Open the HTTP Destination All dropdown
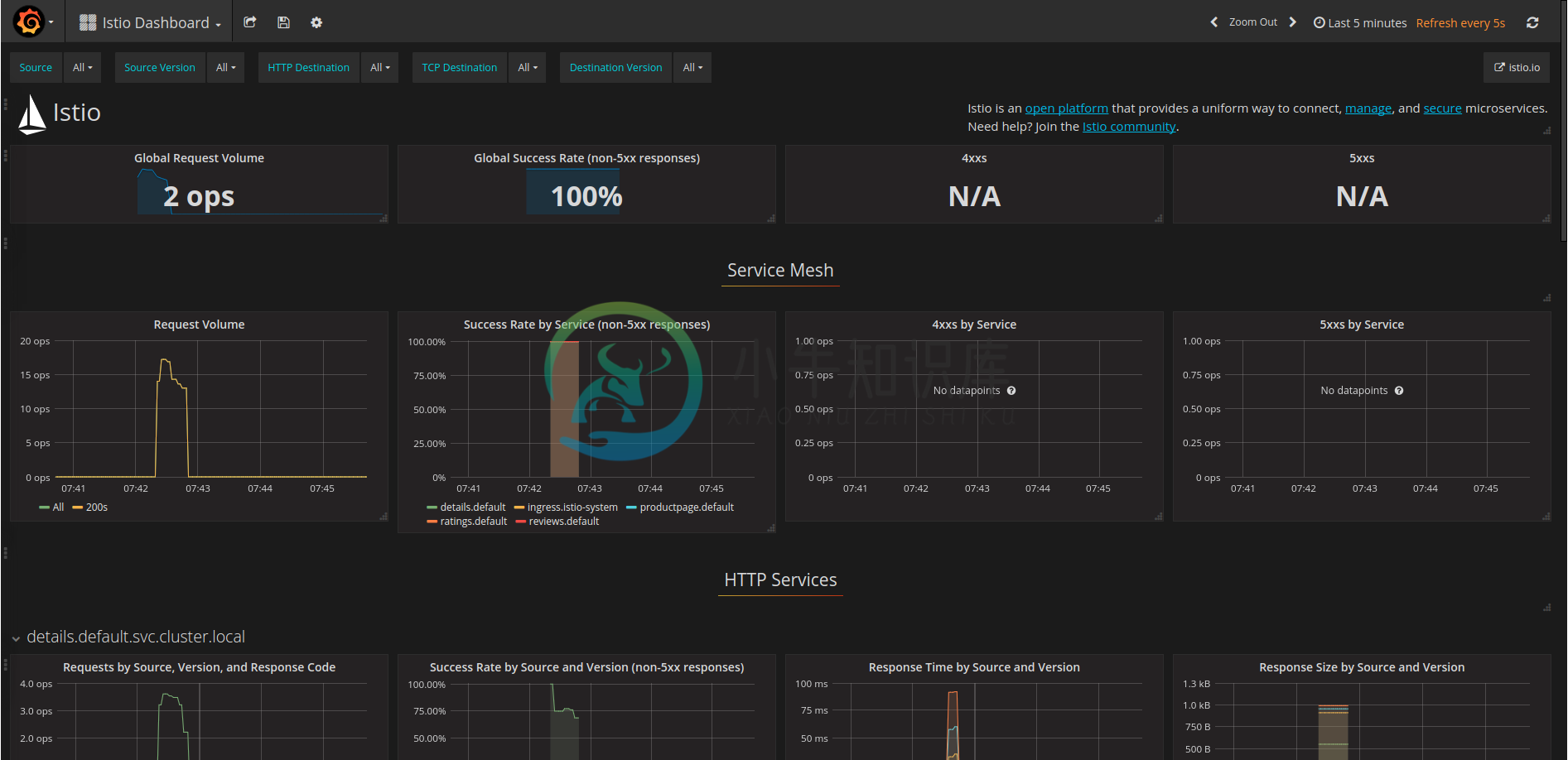The width and height of the screenshot is (1568, 760). [x=379, y=68]
